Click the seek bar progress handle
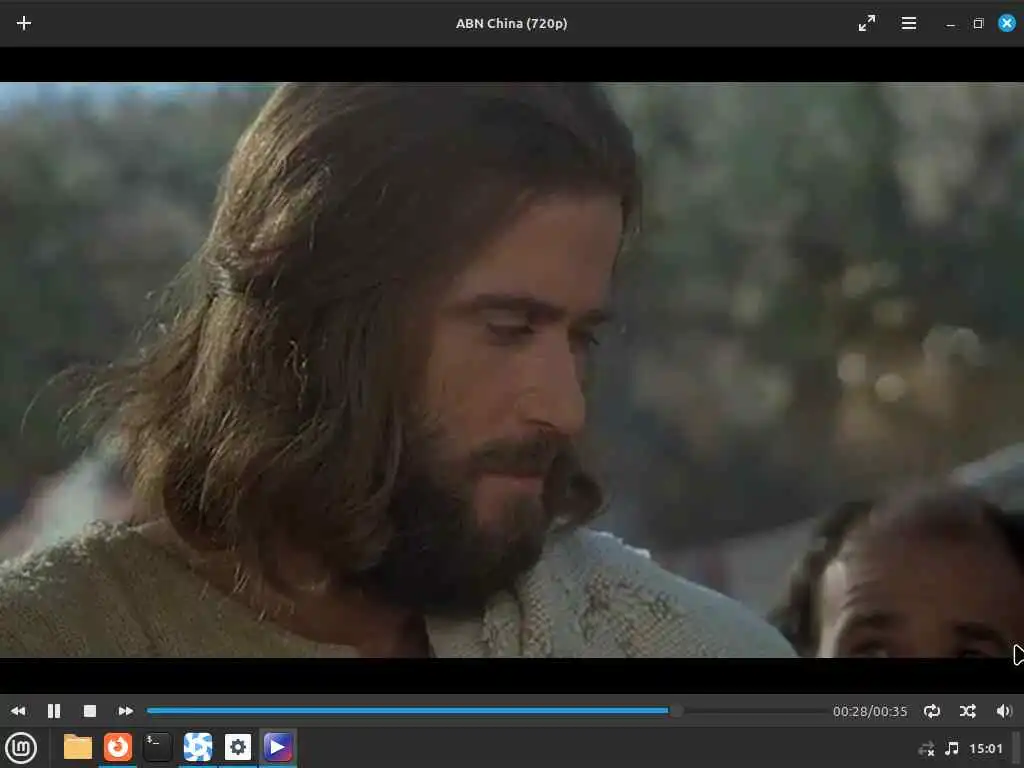 (676, 711)
